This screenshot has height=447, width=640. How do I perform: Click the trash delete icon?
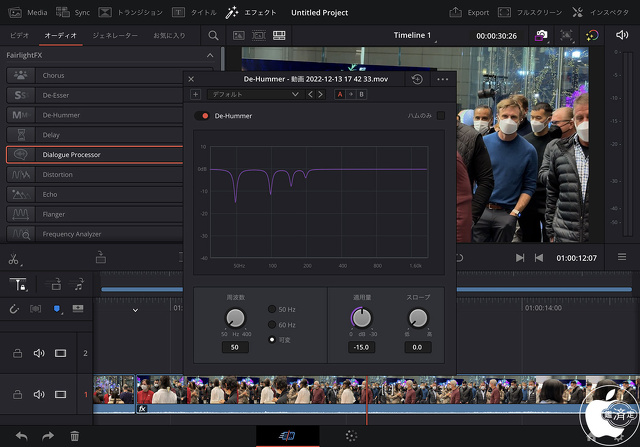point(74,436)
